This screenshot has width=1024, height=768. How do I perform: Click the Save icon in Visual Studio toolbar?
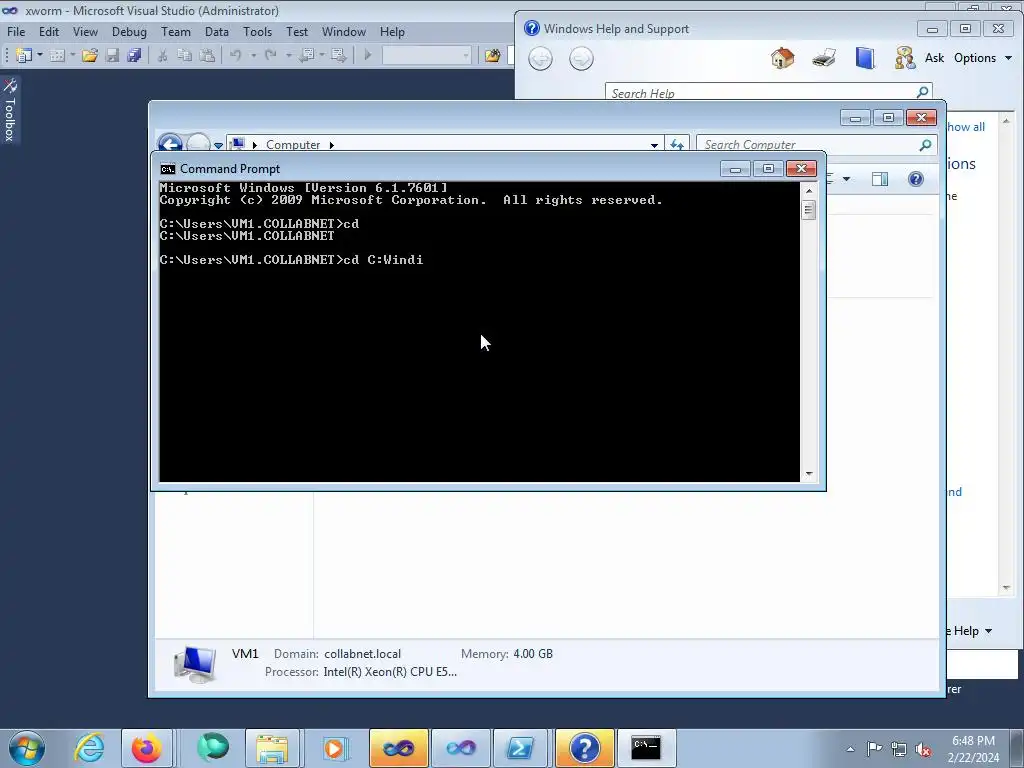[x=112, y=56]
